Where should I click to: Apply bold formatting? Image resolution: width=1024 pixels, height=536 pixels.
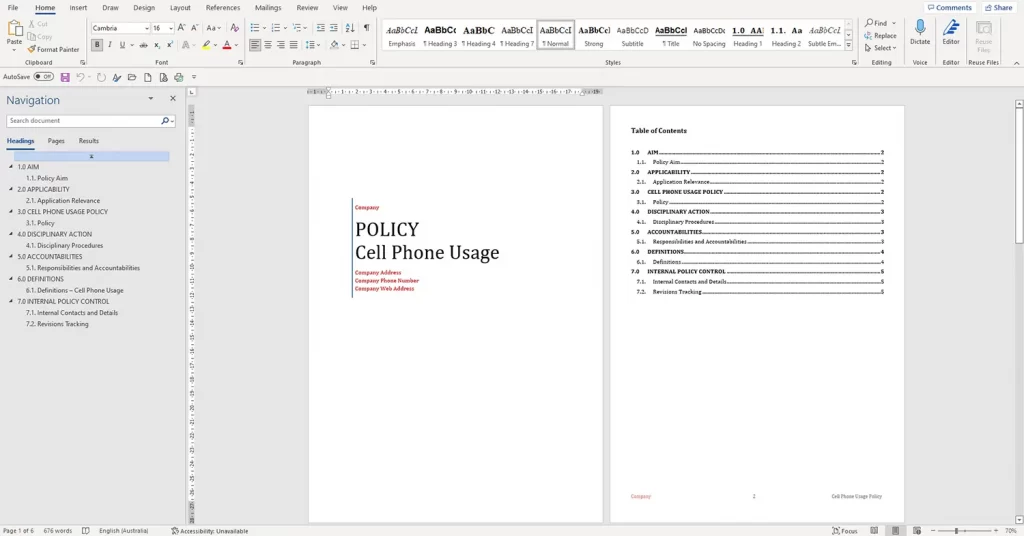click(x=97, y=45)
